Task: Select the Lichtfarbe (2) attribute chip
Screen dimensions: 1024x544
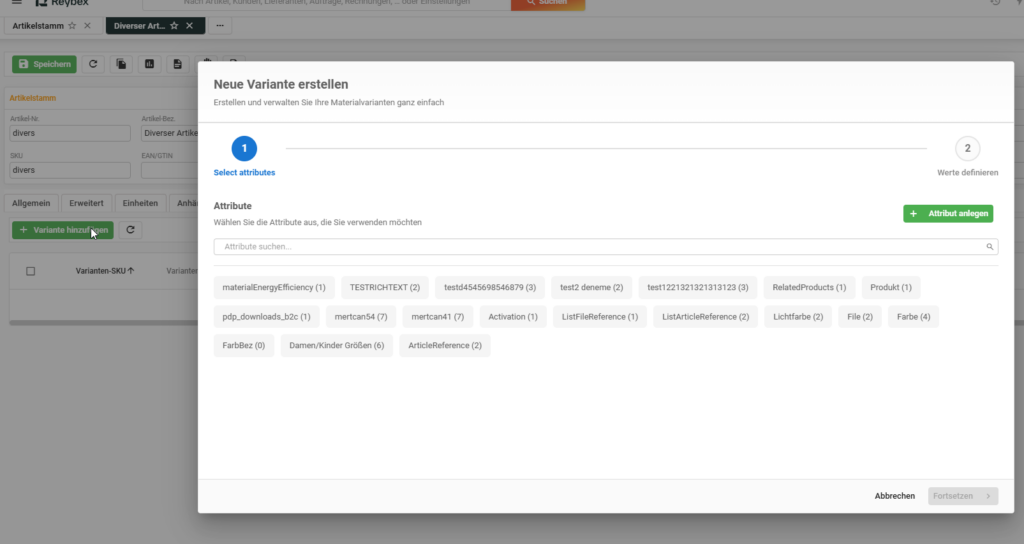Action: pos(798,317)
